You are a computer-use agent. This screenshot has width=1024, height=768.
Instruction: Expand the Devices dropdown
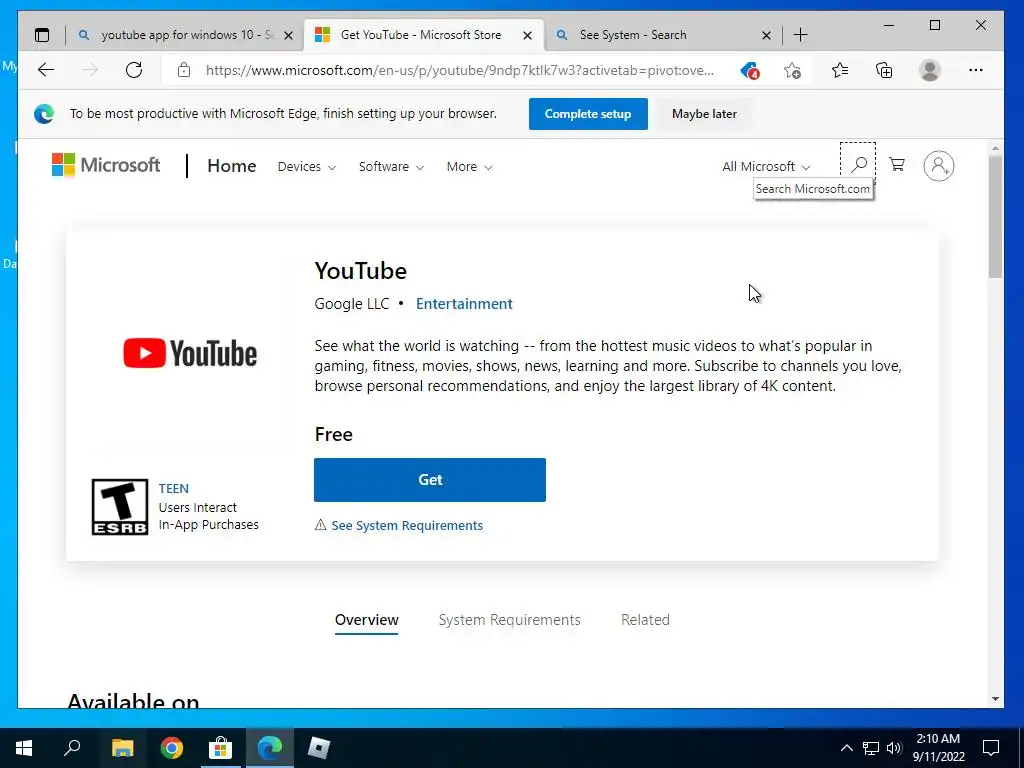pos(306,167)
